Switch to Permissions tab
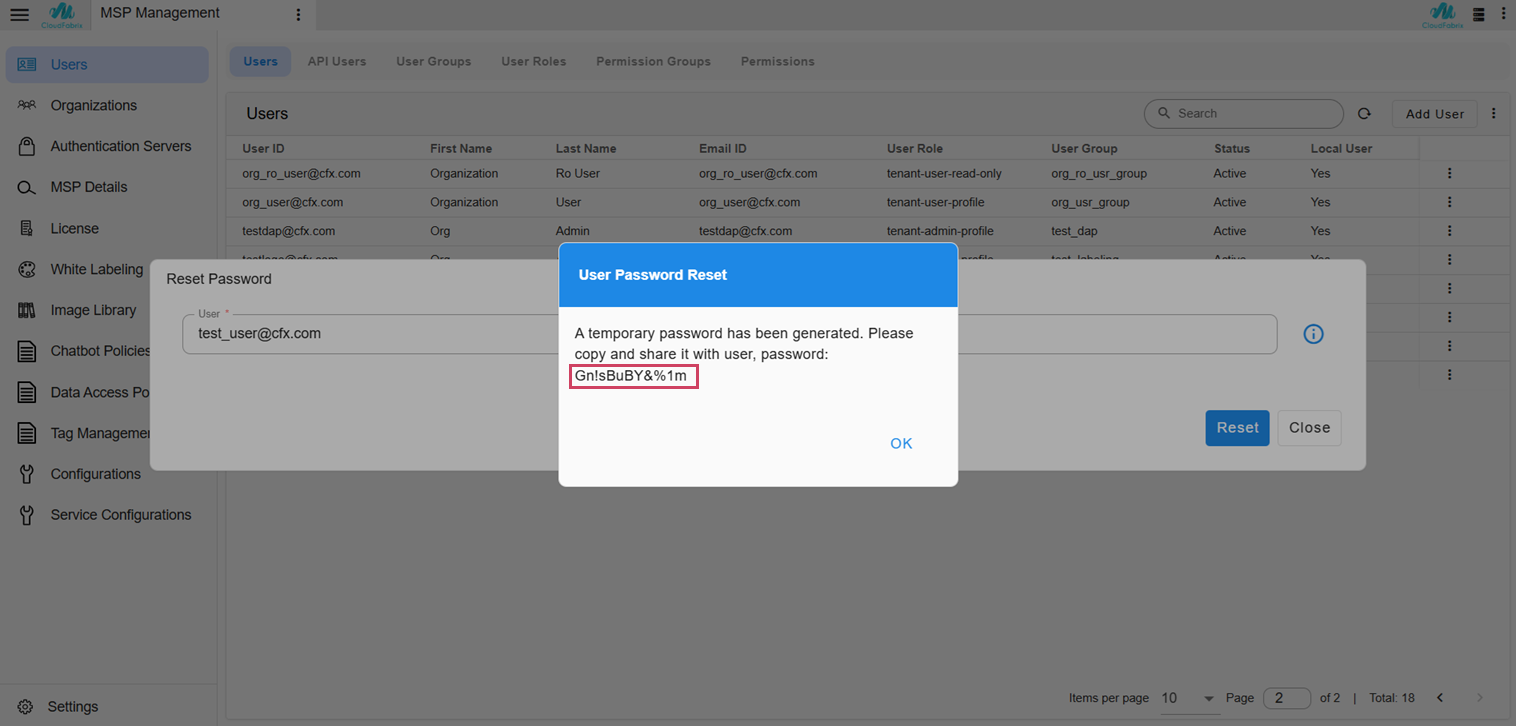The height and width of the screenshot is (726, 1516). point(777,61)
